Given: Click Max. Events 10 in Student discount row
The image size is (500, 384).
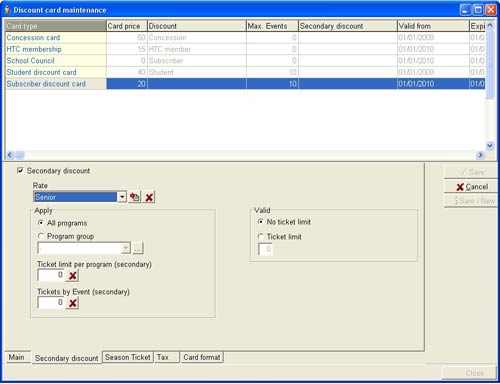Looking at the screenshot, I should (272, 72).
